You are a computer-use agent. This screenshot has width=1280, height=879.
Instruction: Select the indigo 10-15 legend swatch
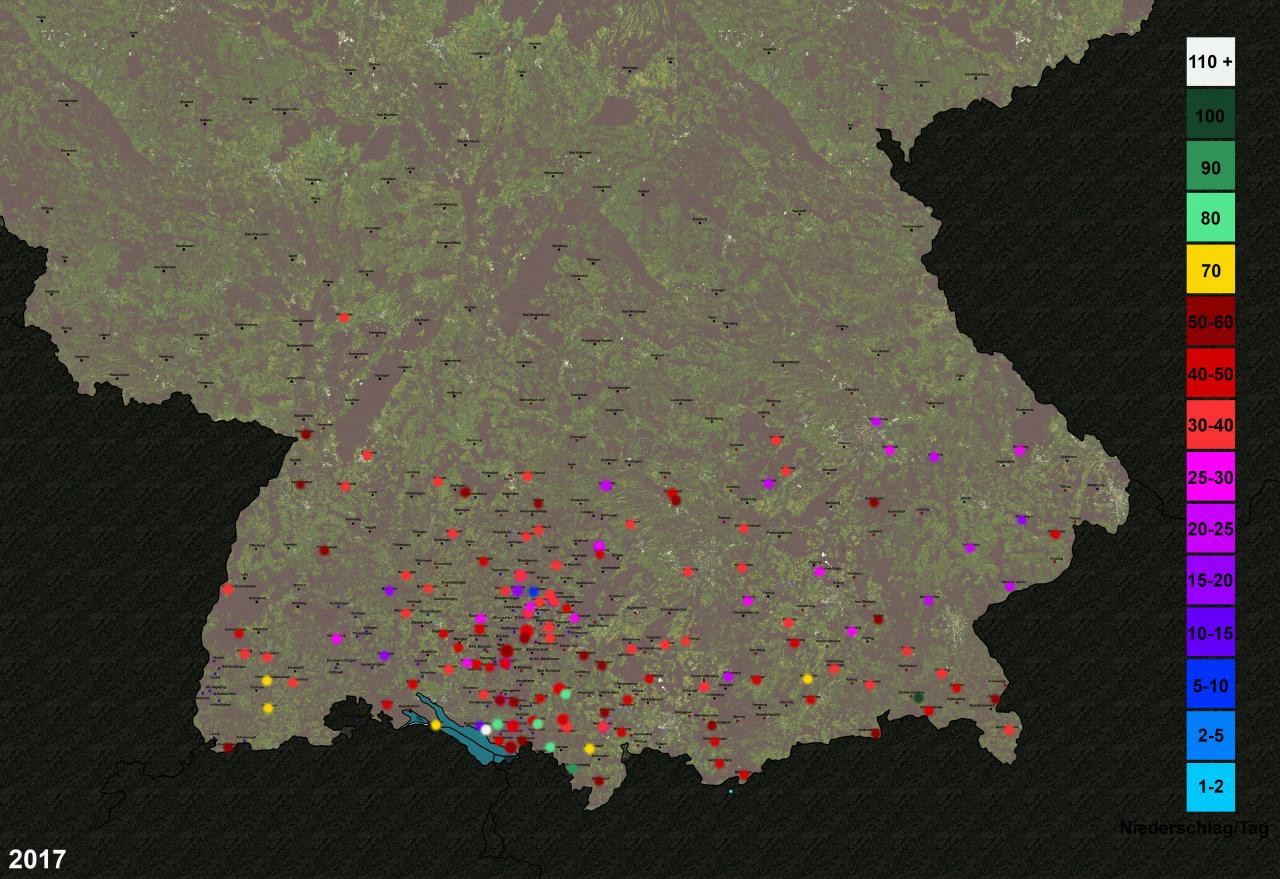[1210, 633]
